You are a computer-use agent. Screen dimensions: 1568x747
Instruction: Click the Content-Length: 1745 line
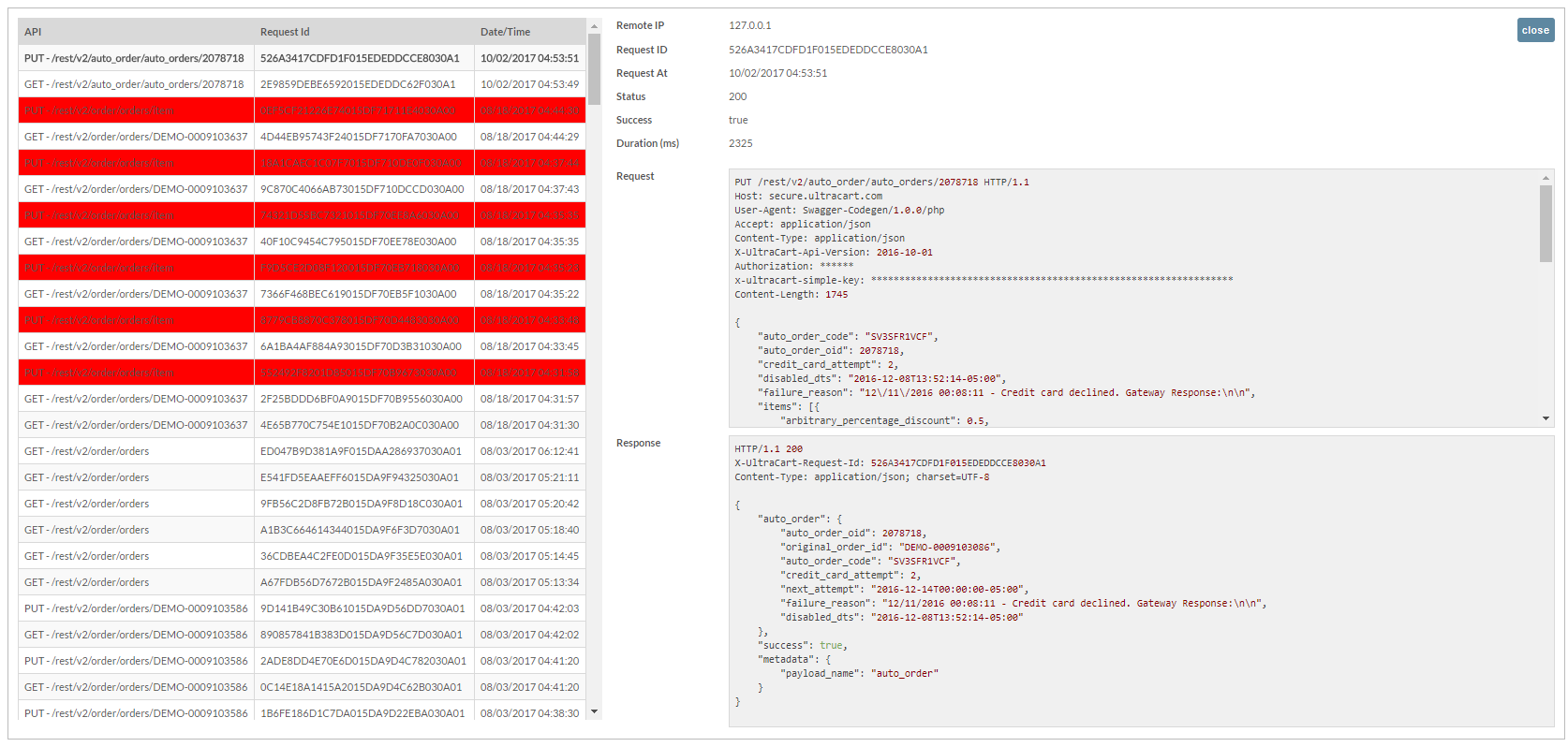point(791,295)
